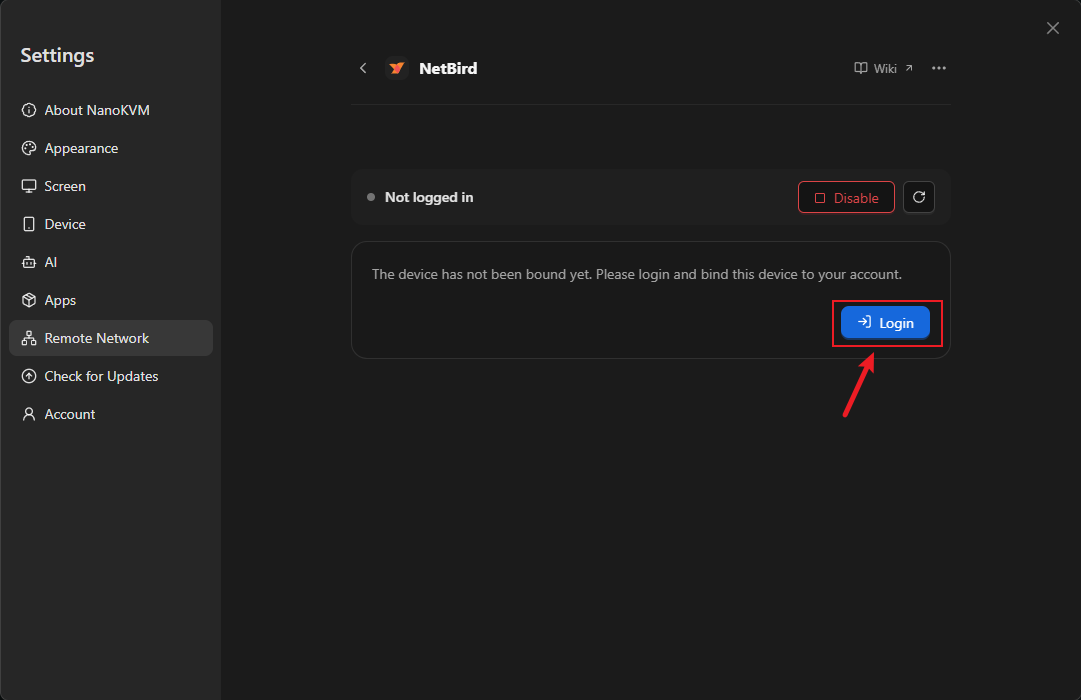Open the Wiki link
The image size is (1081, 700).
(884, 68)
